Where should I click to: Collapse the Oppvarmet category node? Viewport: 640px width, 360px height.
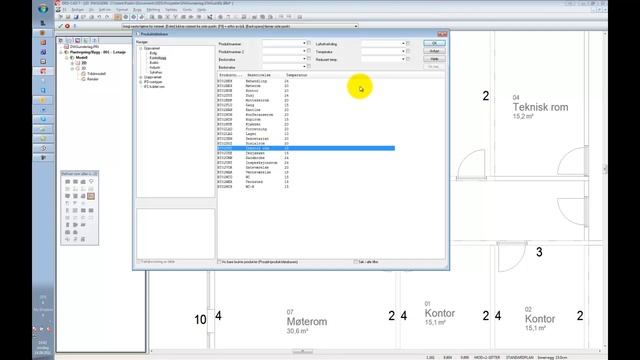pos(140,48)
